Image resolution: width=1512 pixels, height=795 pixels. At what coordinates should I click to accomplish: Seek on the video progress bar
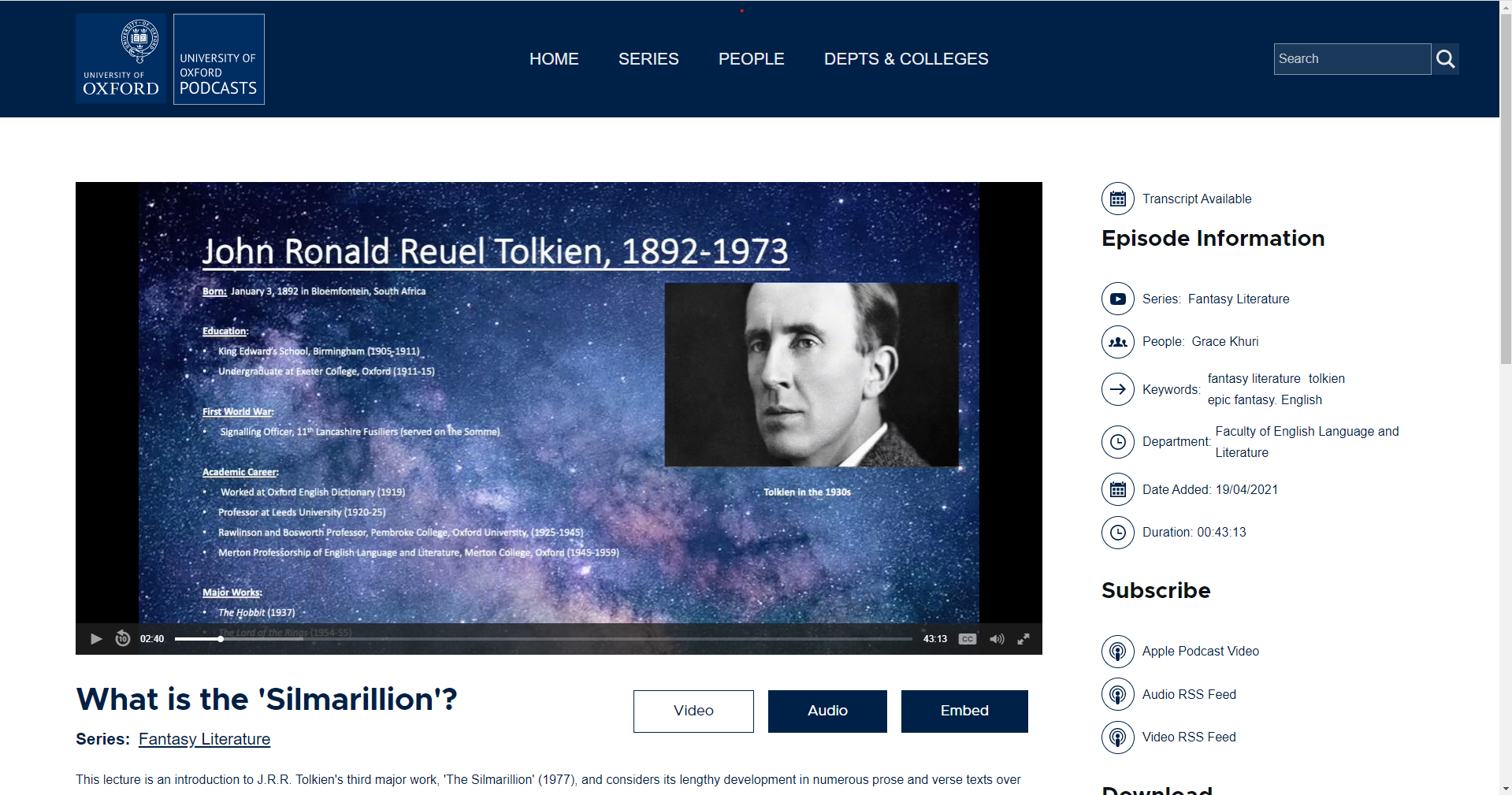544,639
